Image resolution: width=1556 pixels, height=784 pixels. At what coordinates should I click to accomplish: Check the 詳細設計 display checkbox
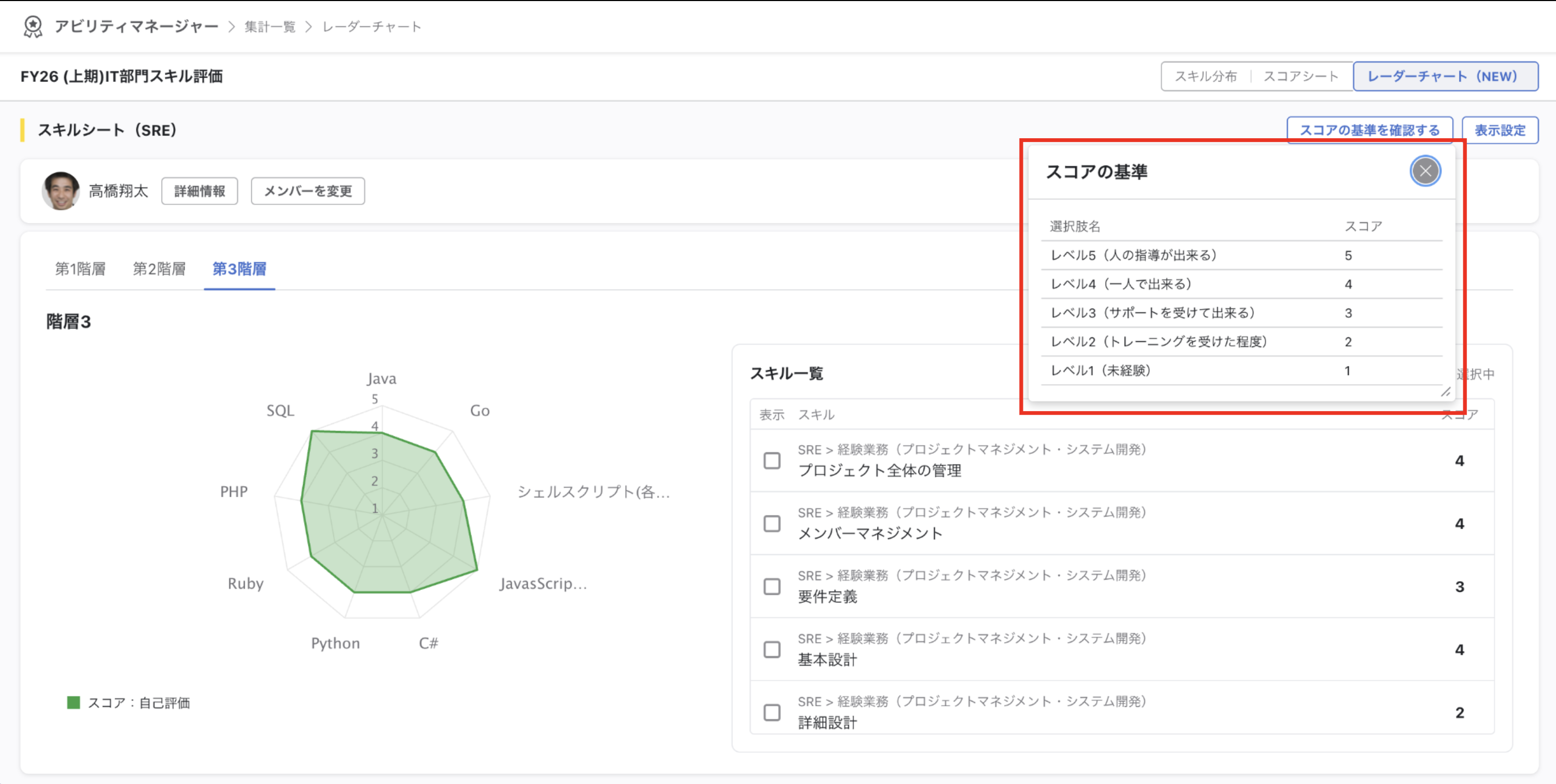pos(772,712)
